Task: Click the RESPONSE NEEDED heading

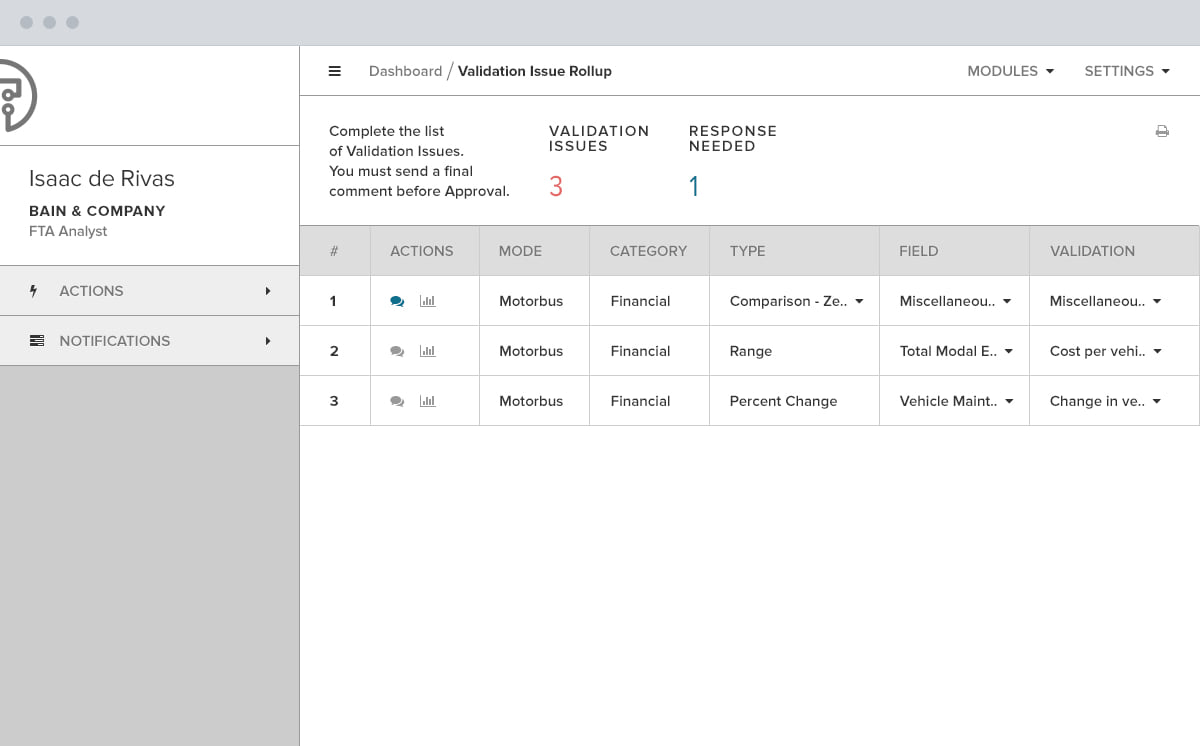Action: pos(733,138)
